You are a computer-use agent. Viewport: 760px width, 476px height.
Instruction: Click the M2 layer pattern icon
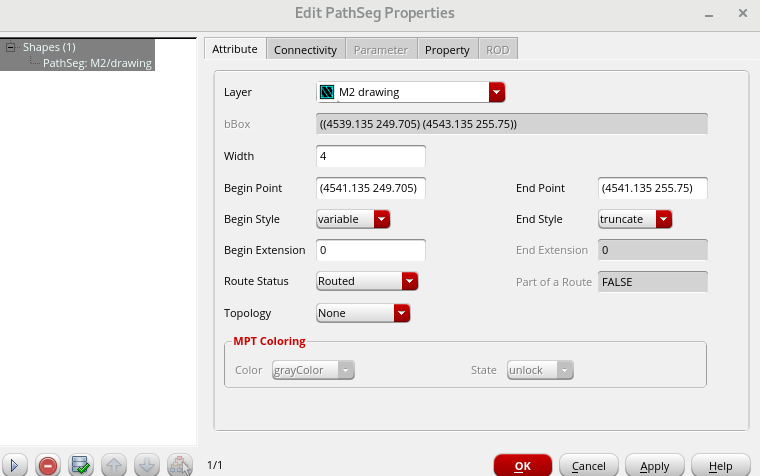327,92
